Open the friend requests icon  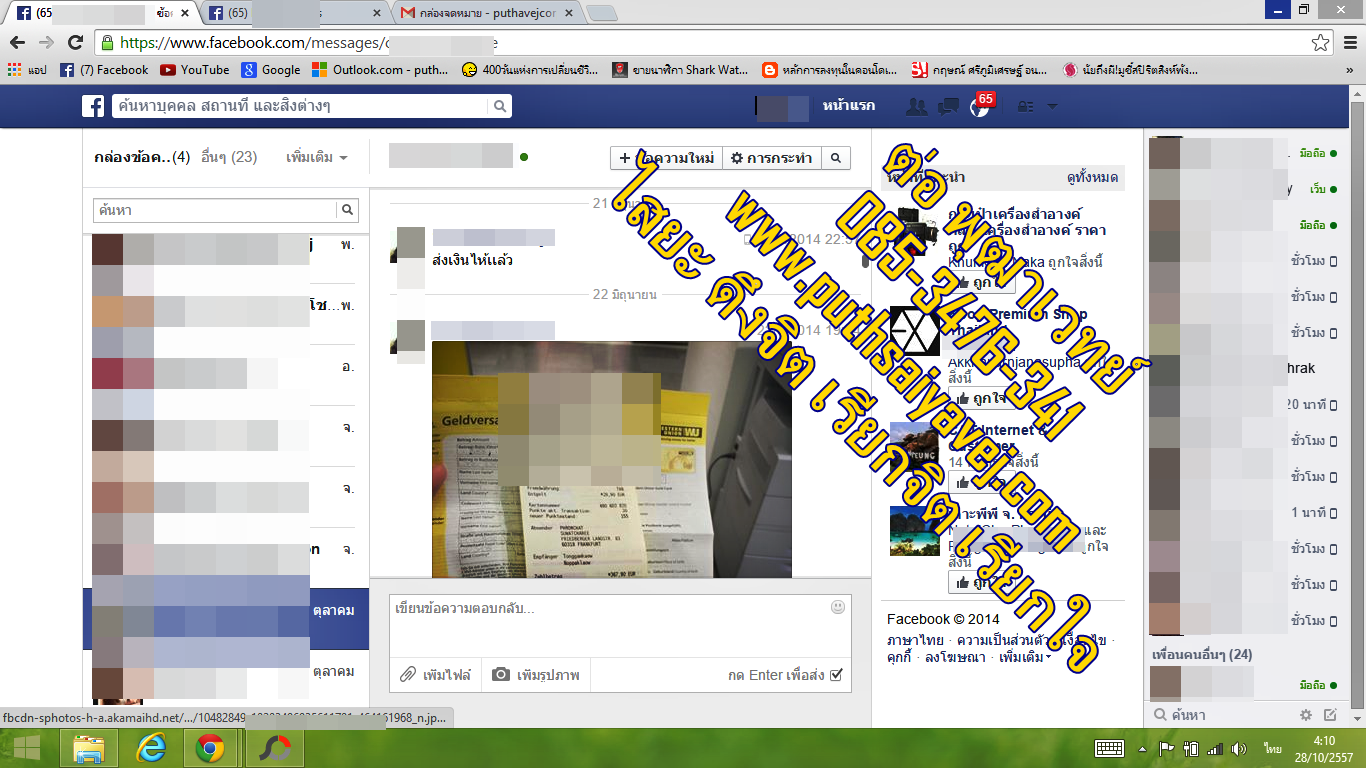(x=916, y=106)
